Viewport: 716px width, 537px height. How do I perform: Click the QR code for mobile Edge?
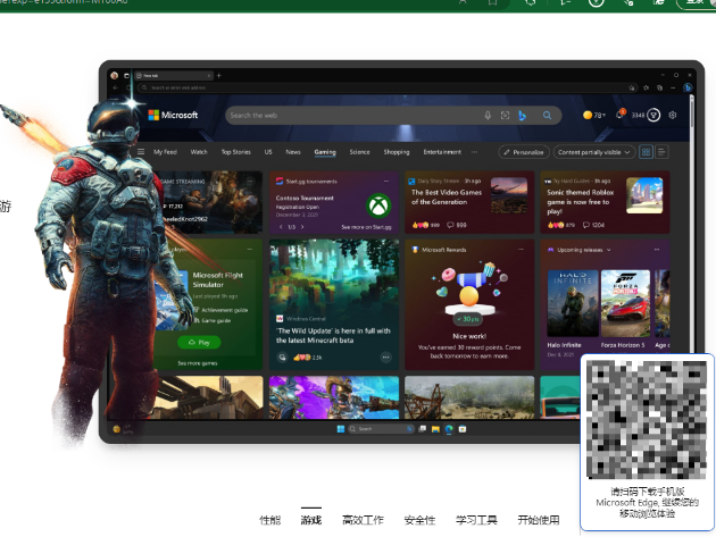(x=646, y=419)
